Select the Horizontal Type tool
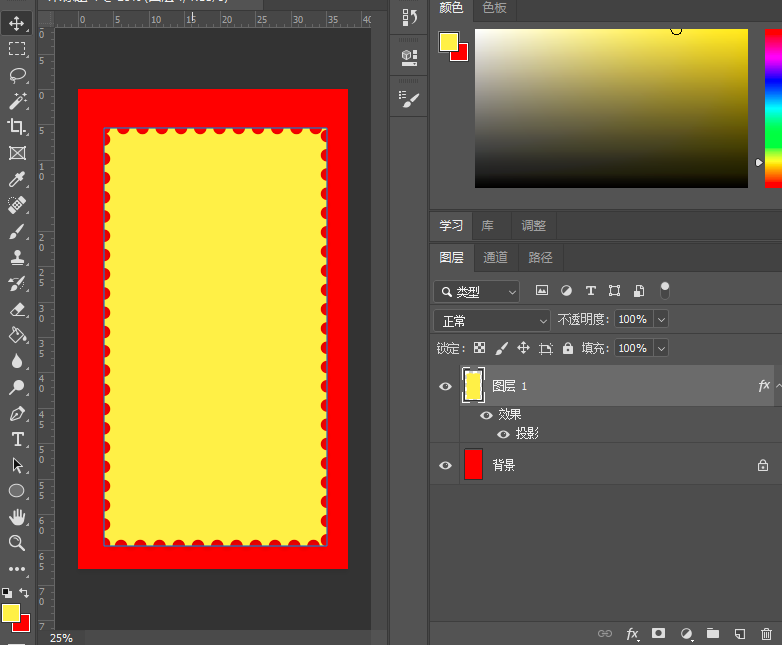This screenshot has height=645, width=782. pyautogui.click(x=17, y=439)
